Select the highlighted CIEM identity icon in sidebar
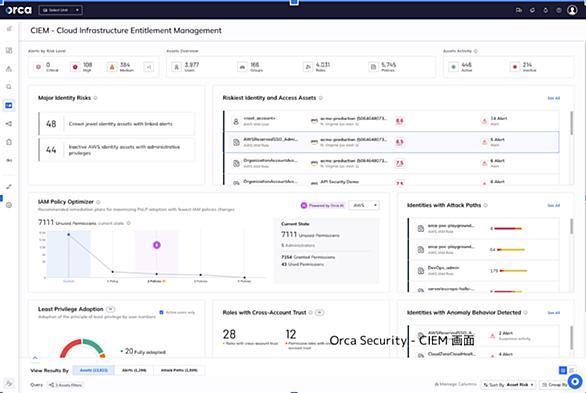Screen dimensions: 586x393 coord(9,105)
